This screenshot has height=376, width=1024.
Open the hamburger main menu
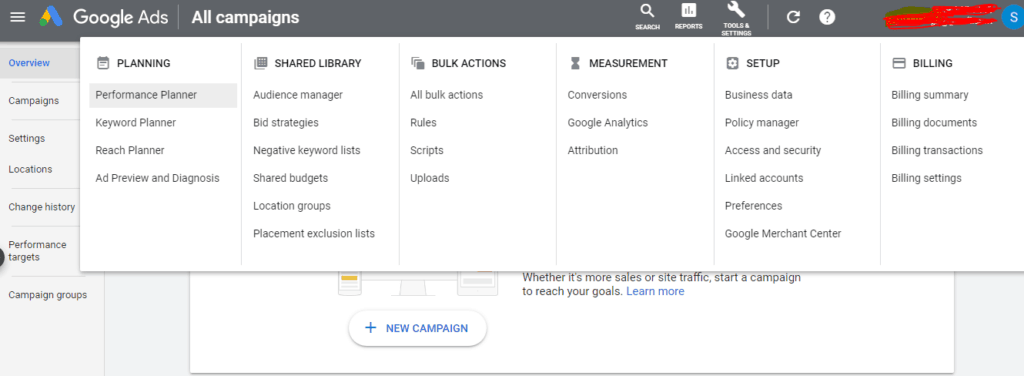click(18, 17)
